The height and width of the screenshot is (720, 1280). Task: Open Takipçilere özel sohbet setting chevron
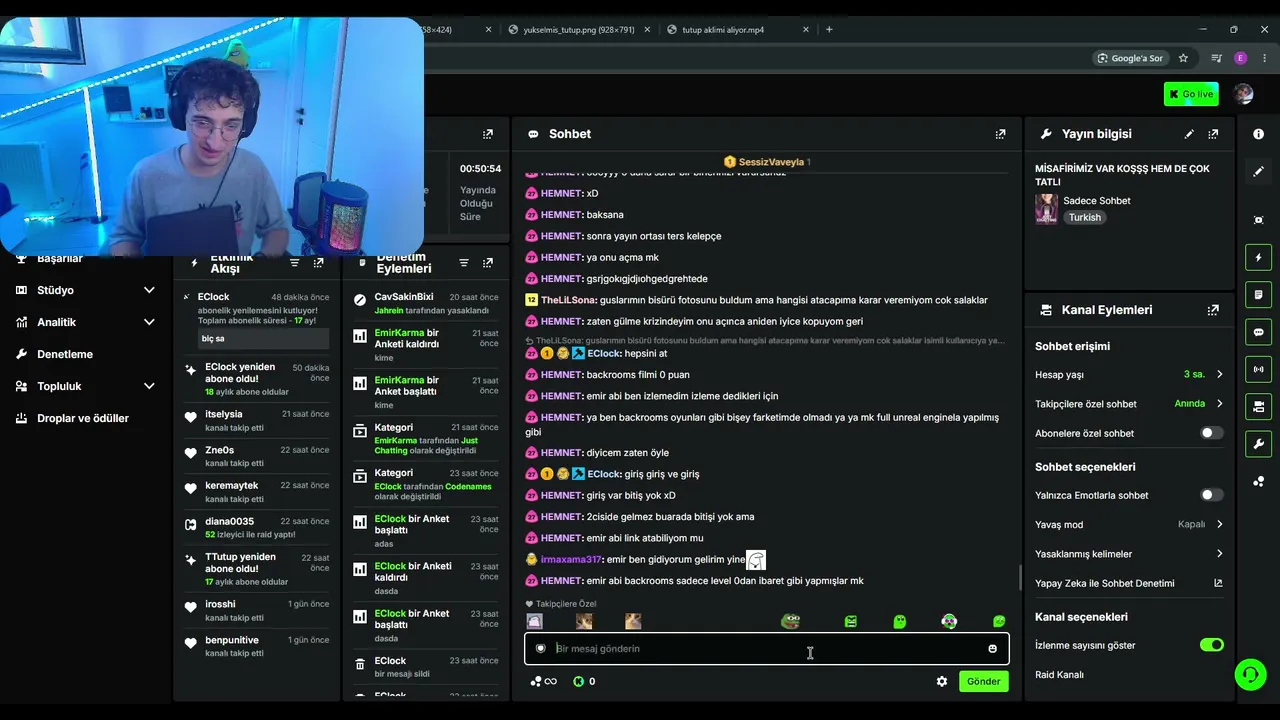coord(1219,404)
